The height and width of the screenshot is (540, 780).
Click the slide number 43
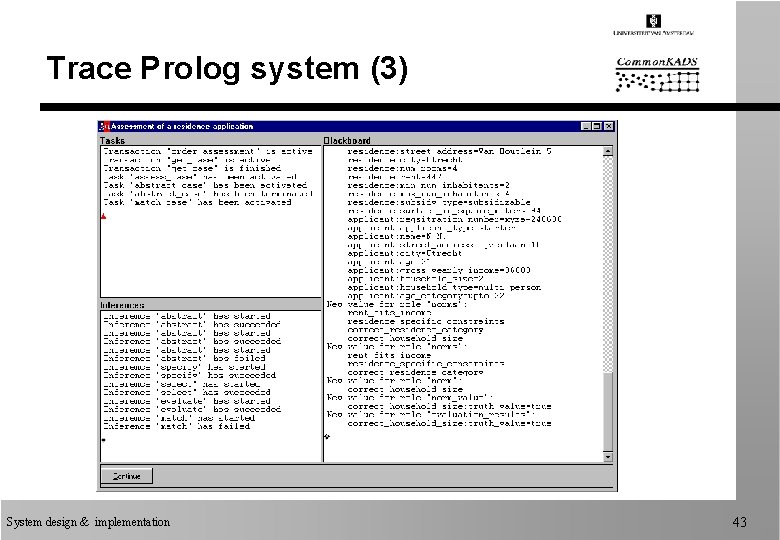[x=739, y=522]
